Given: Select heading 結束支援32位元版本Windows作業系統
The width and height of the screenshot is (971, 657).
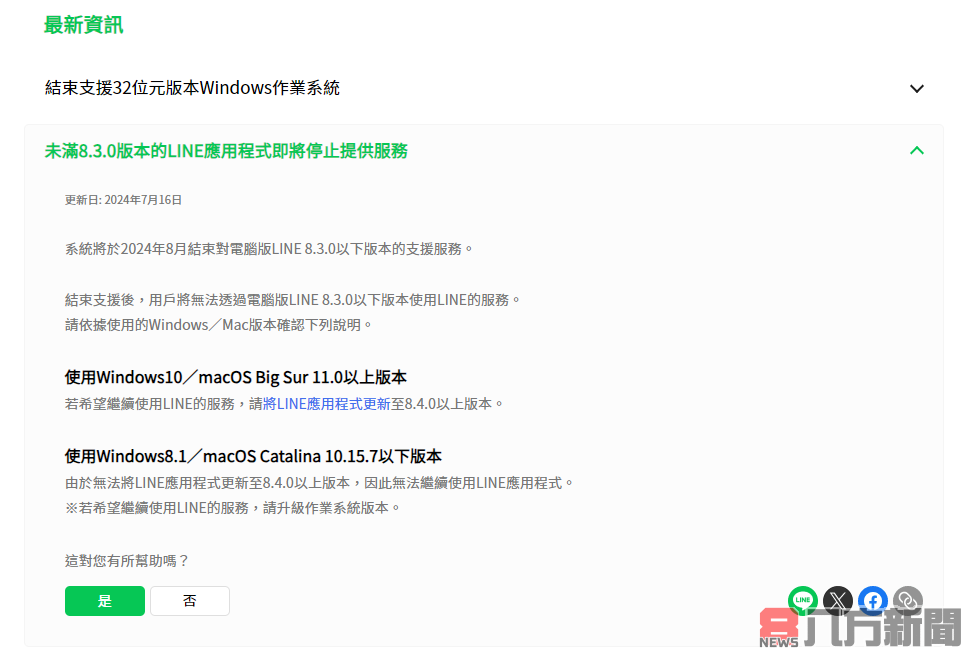Looking at the screenshot, I should tap(192, 88).
